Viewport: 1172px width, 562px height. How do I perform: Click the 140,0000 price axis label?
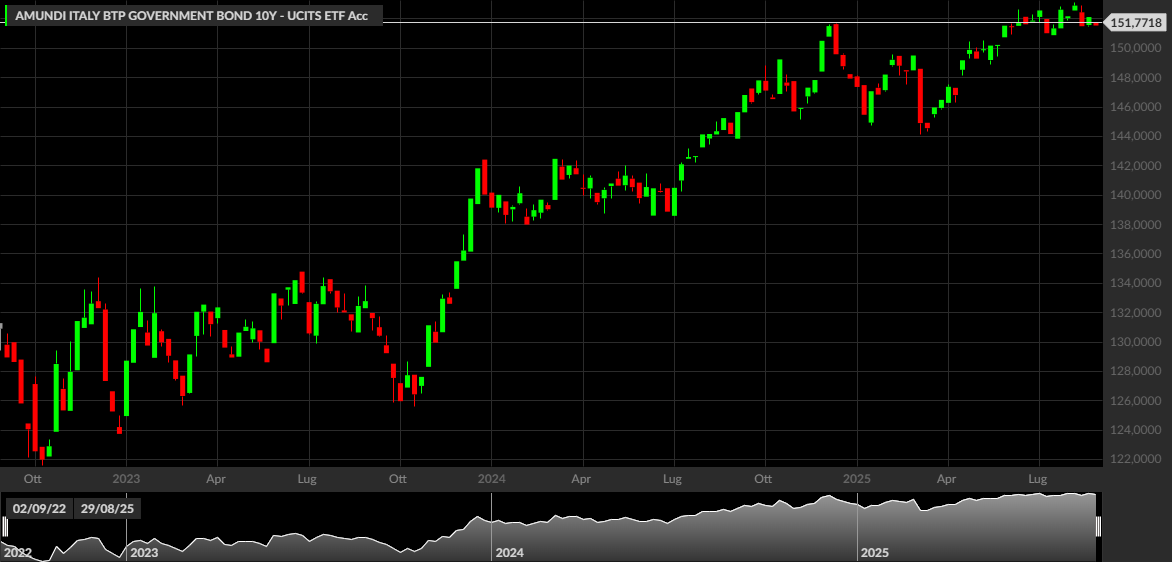point(1135,195)
